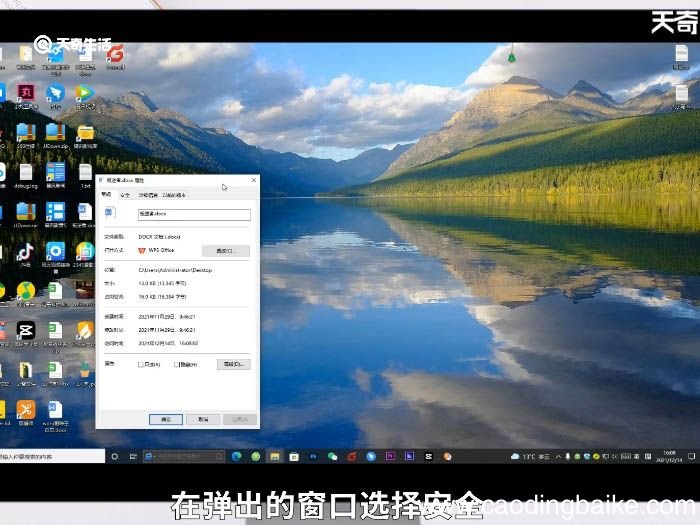Open the dark red square icon beside DingTalk
Screen dimensions: 700x525
(x=25, y=94)
